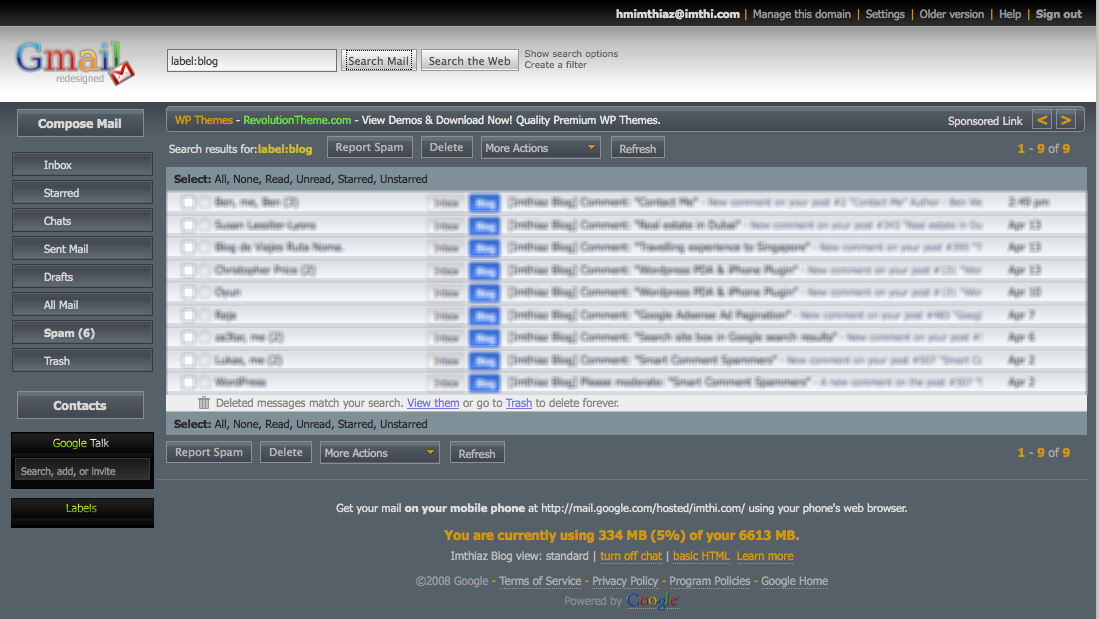
Task: Click Sign out
Action: pos(1058,14)
